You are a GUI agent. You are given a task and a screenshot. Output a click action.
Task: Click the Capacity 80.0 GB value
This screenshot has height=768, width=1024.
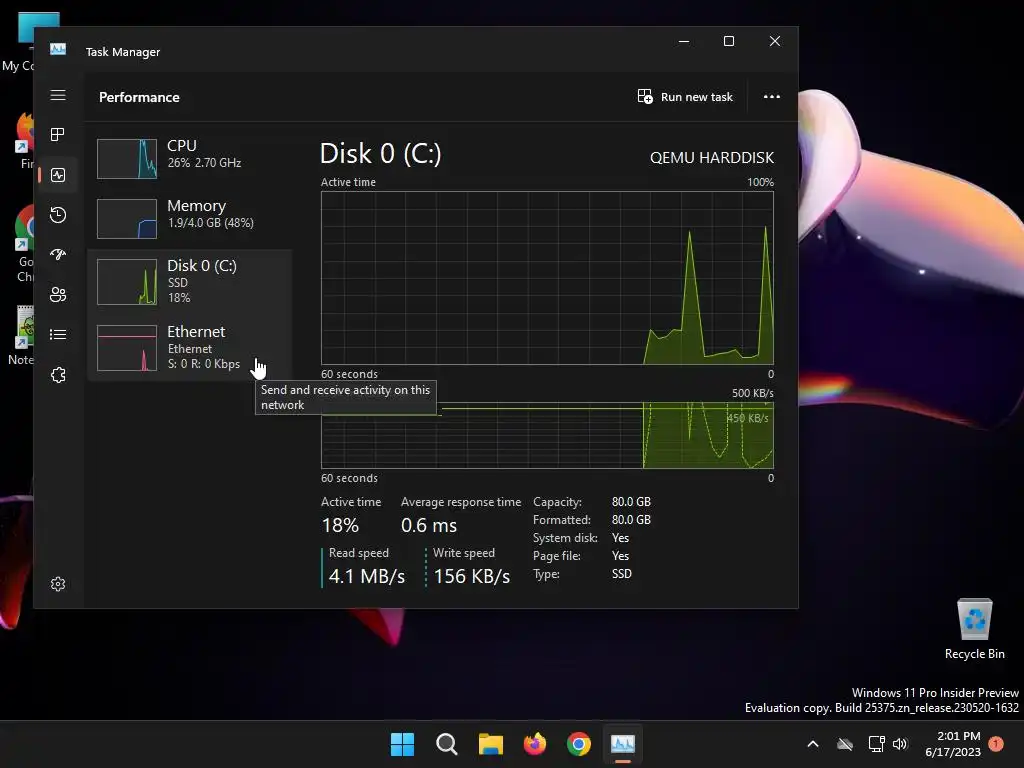tap(631, 502)
